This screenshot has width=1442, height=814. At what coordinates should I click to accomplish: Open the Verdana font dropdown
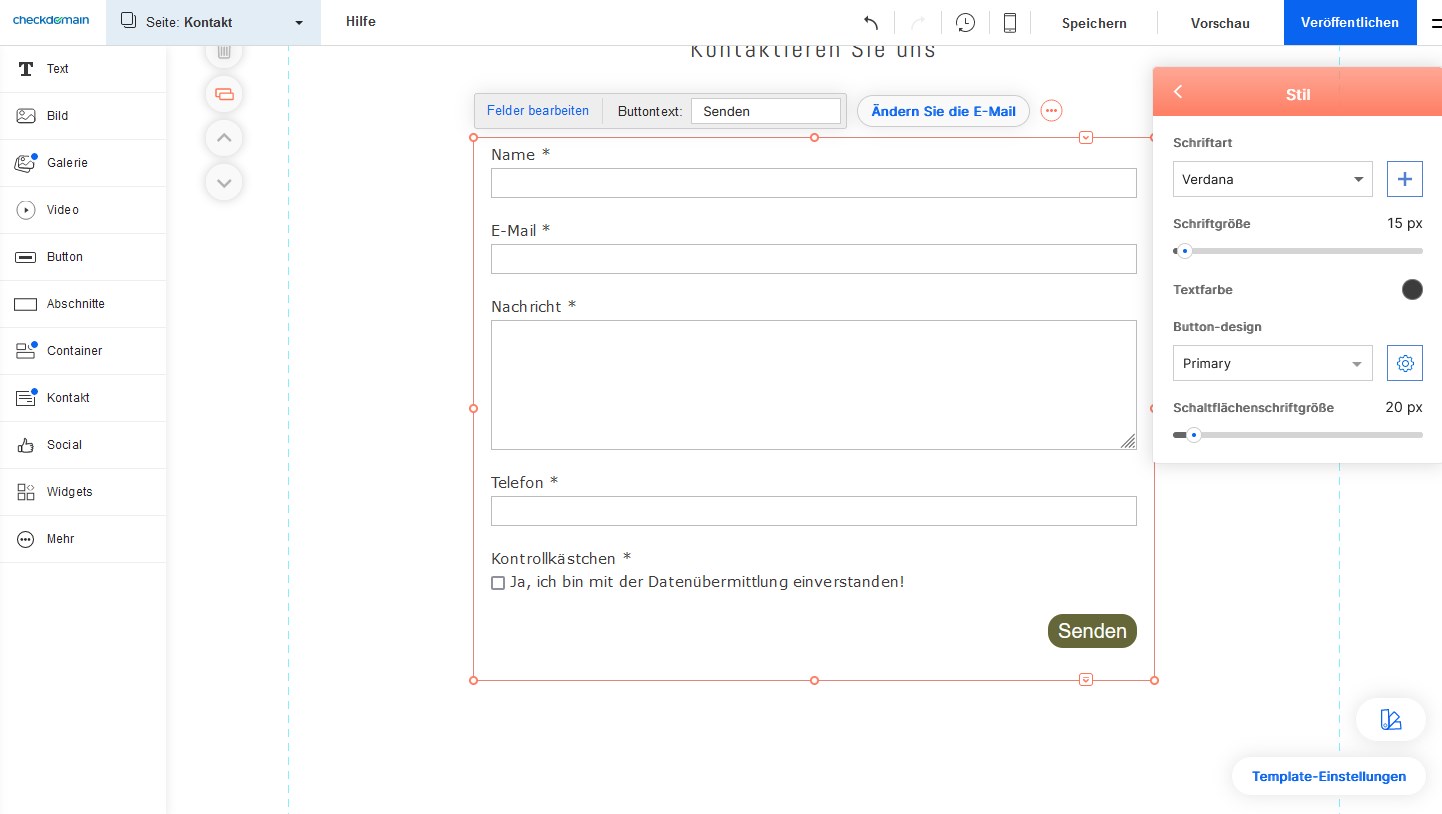click(x=1272, y=179)
